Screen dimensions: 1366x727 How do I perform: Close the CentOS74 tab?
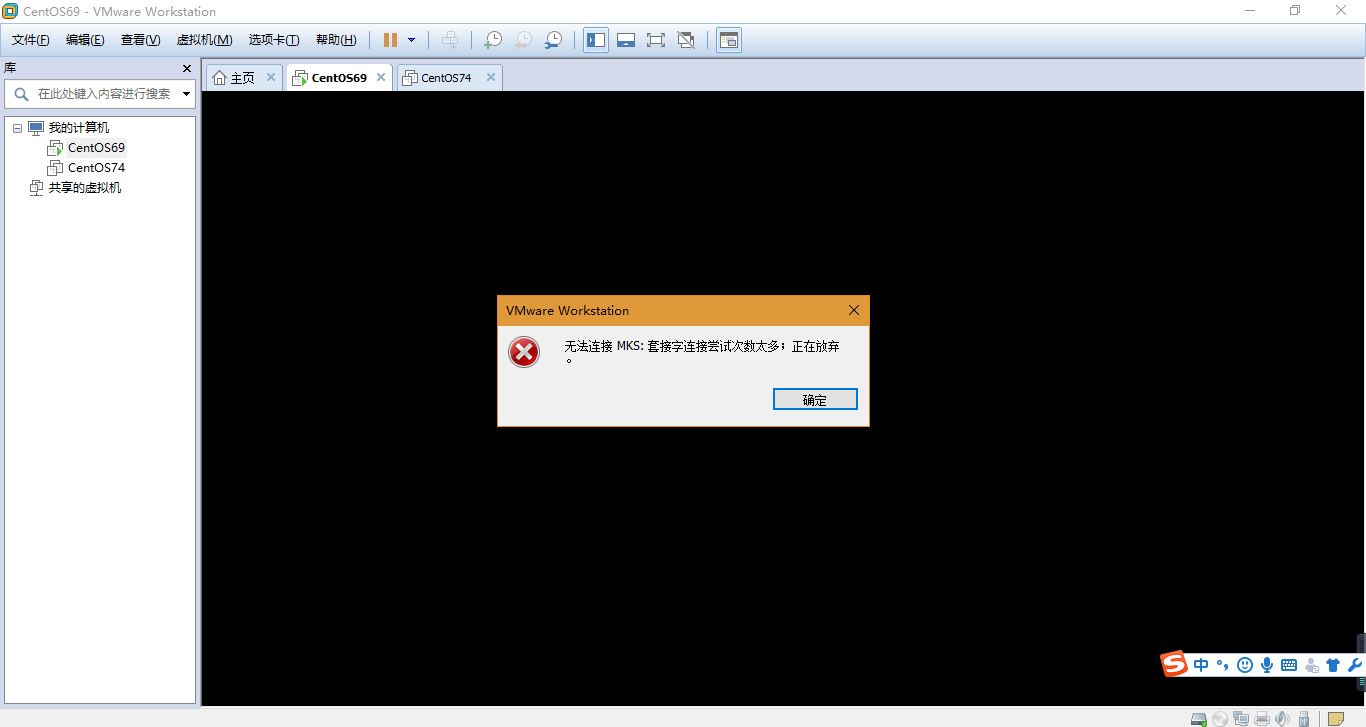(x=491, y=77)
